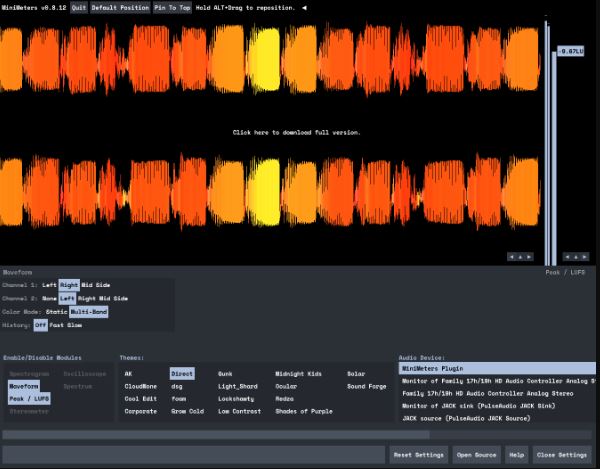Set Channel 2 to Side
This screenshot has width=600, height=469.
(x=121, y=298)
